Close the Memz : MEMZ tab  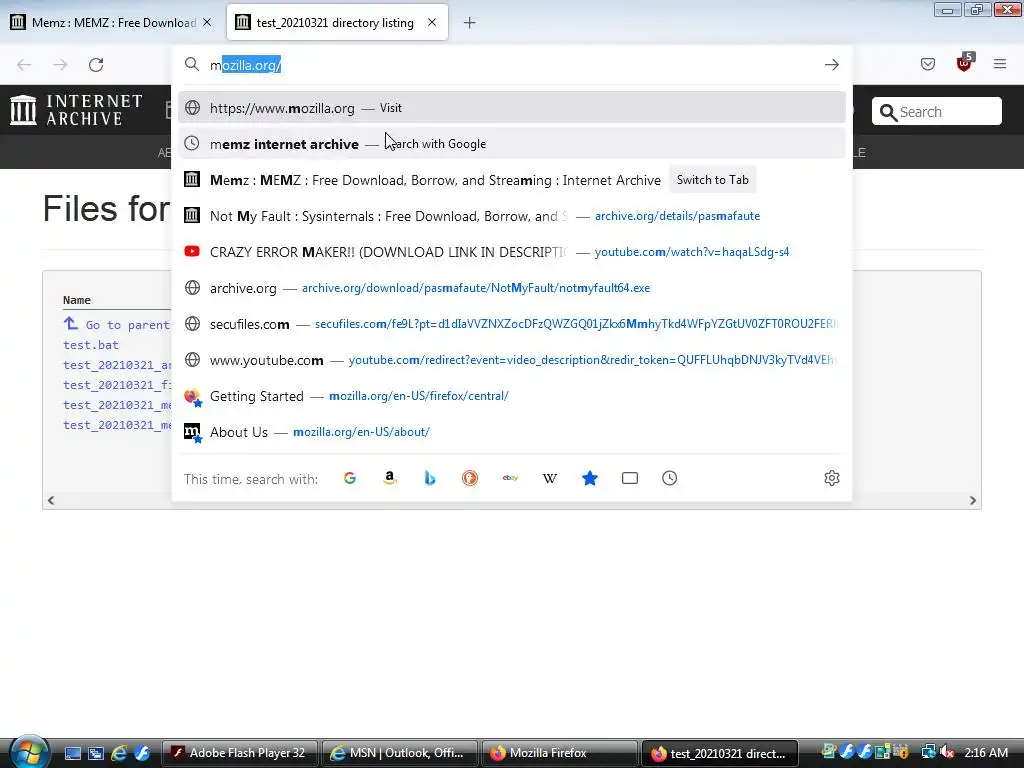point(207,22)
